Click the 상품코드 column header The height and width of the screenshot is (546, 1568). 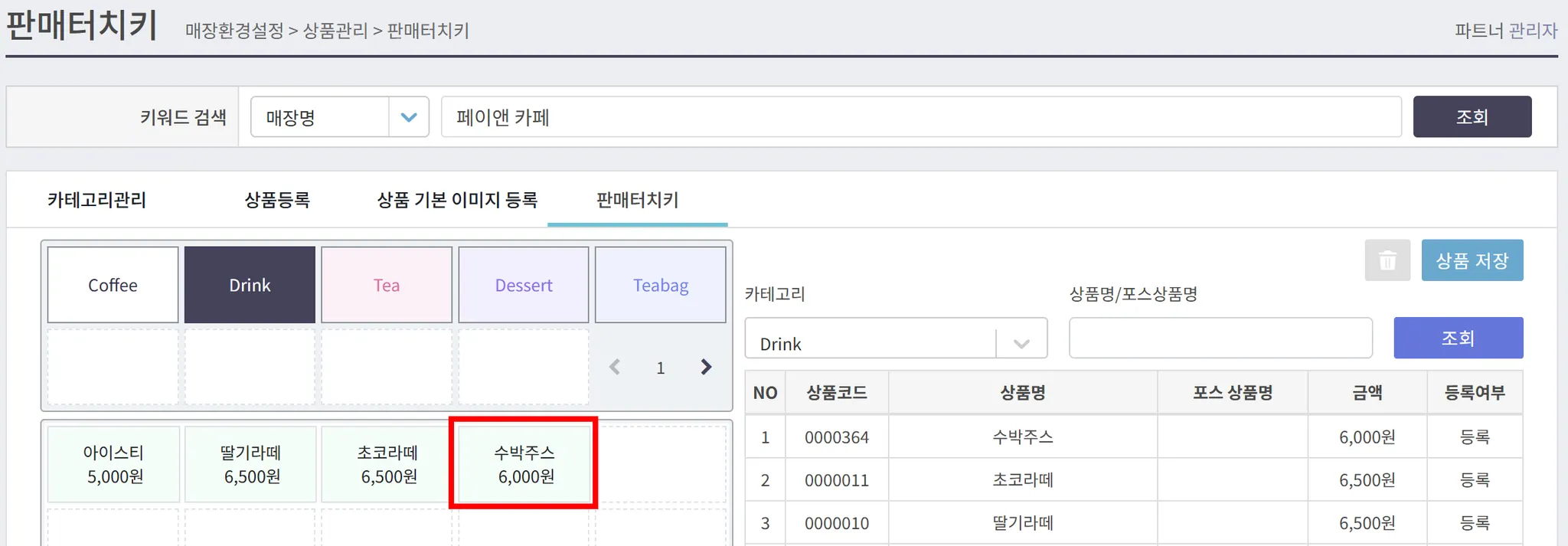[837, 393]
